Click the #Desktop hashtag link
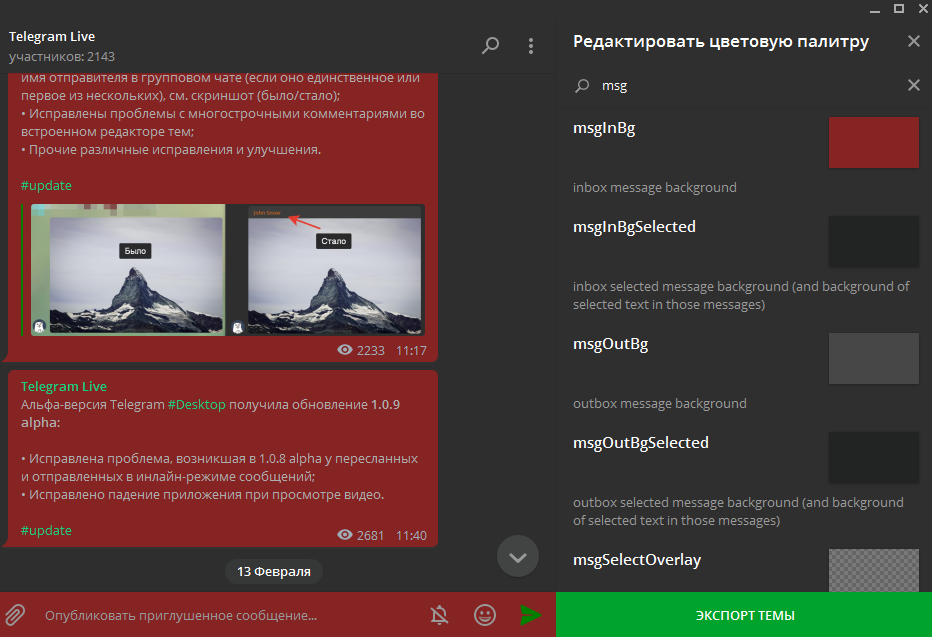This screenshot has height=637, width=932. coord(197,404)
